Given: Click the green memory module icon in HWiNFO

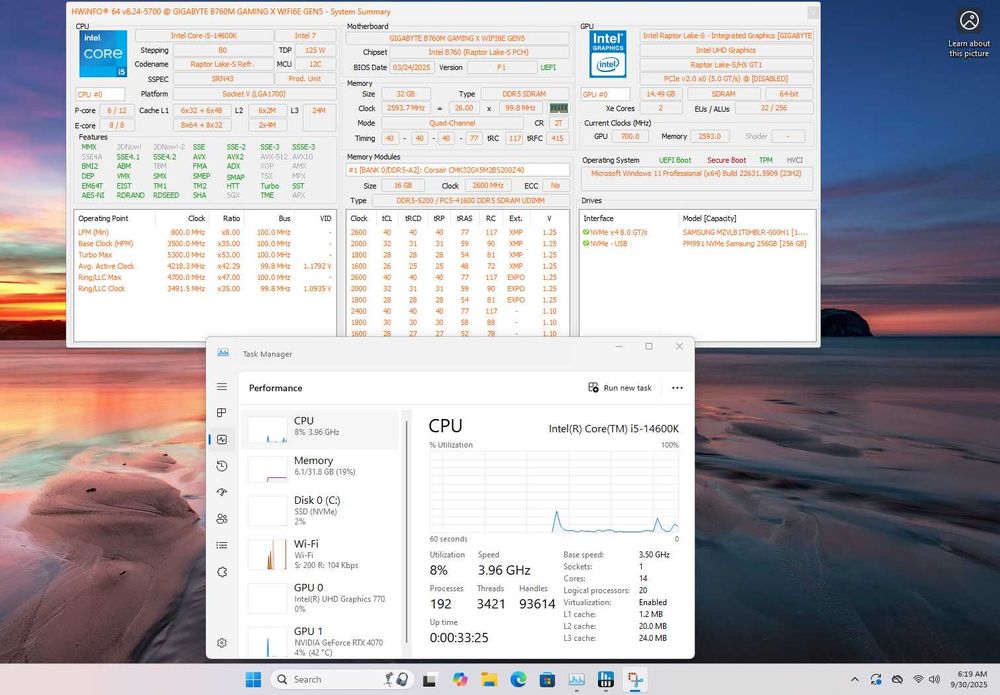Looking at the screenshot, I should click(x=559, y=108).
